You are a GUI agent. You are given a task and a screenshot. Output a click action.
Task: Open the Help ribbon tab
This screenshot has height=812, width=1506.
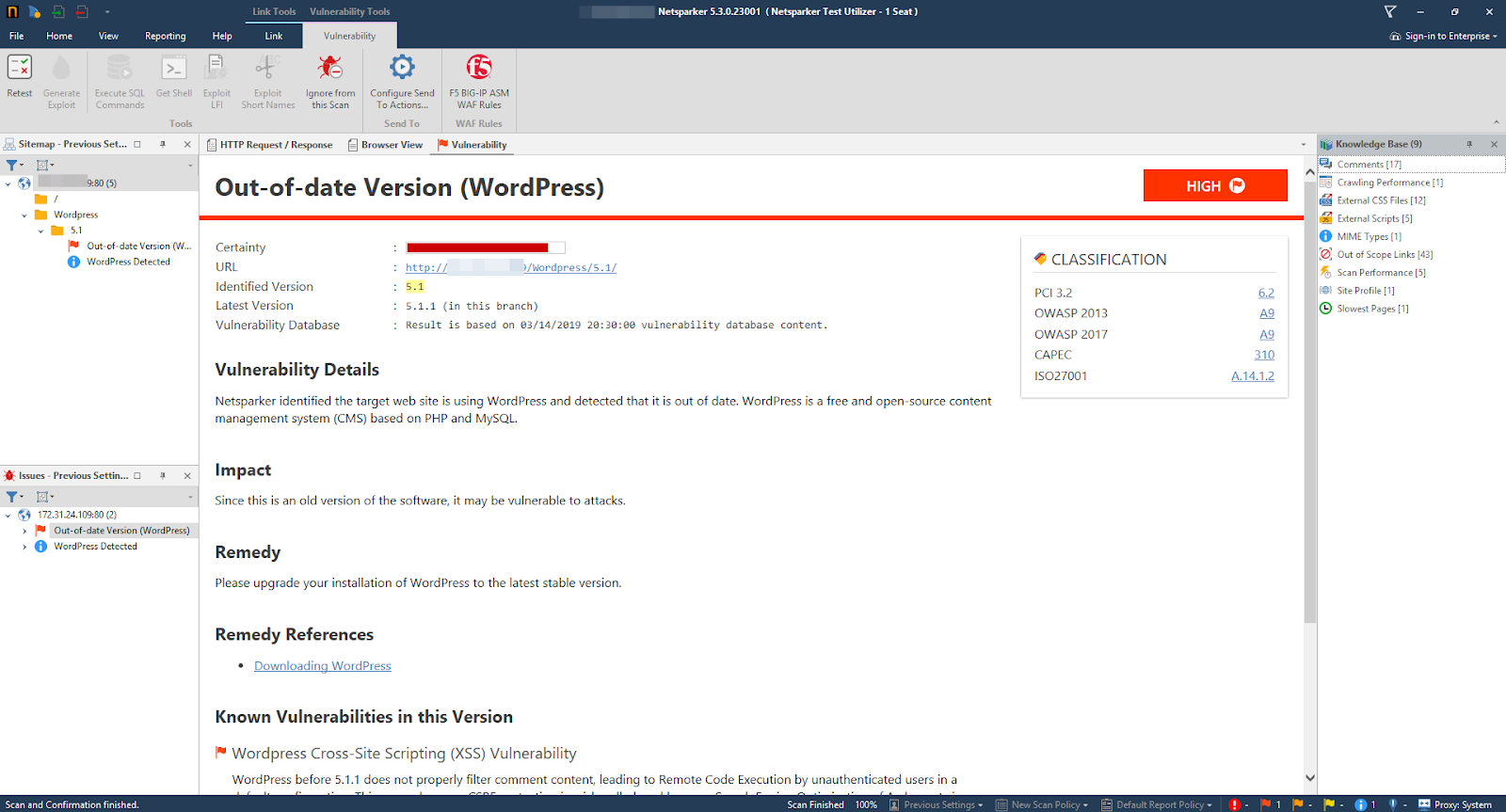click(222, 36)
